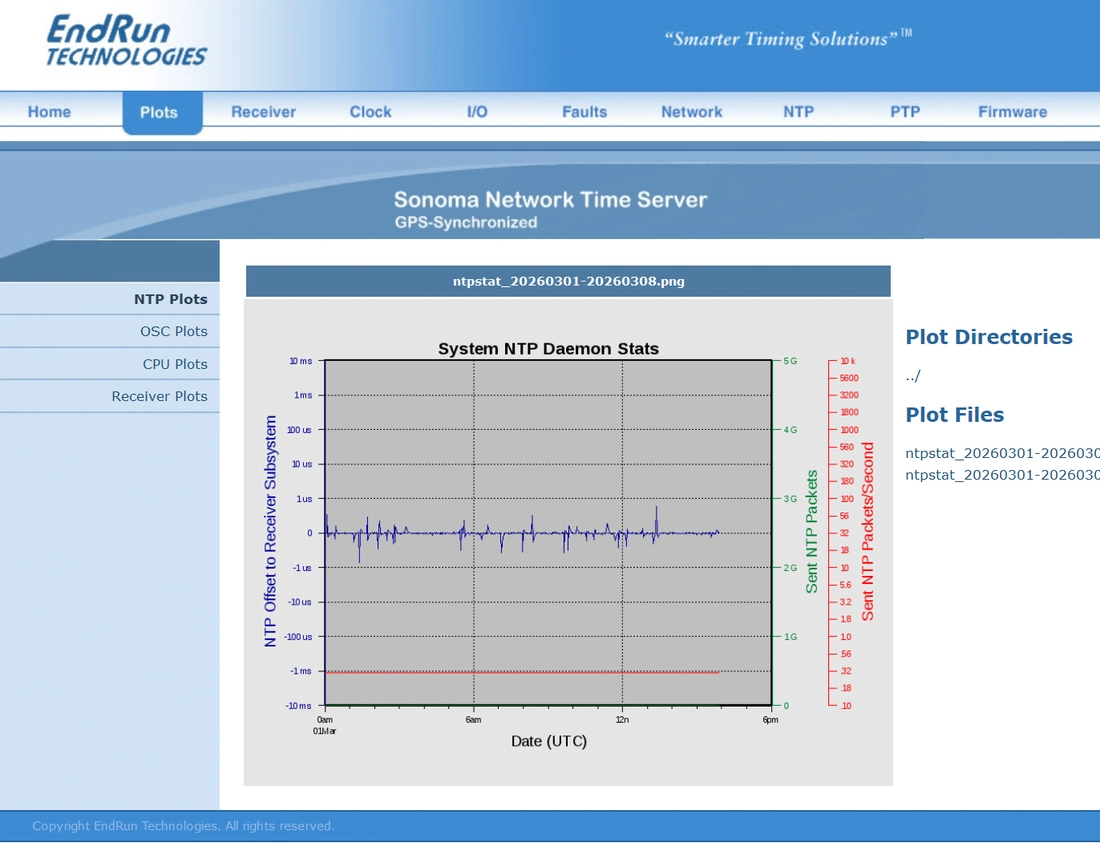The height and width of the screenshot is (847, 1100).
Task: Go to the Receiver tab
Action: (x=263, y=112)
